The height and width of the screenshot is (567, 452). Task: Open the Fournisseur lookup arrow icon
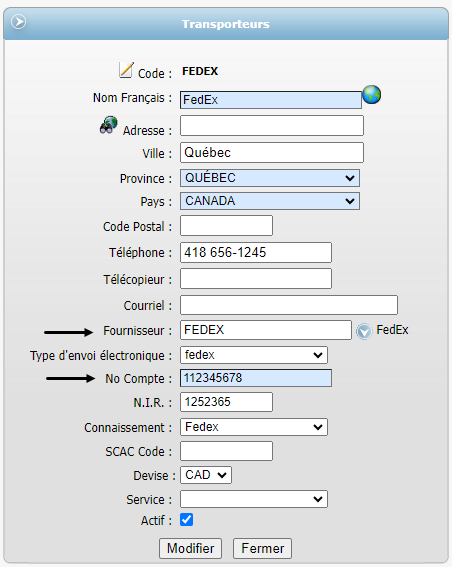tap(364, 331)
